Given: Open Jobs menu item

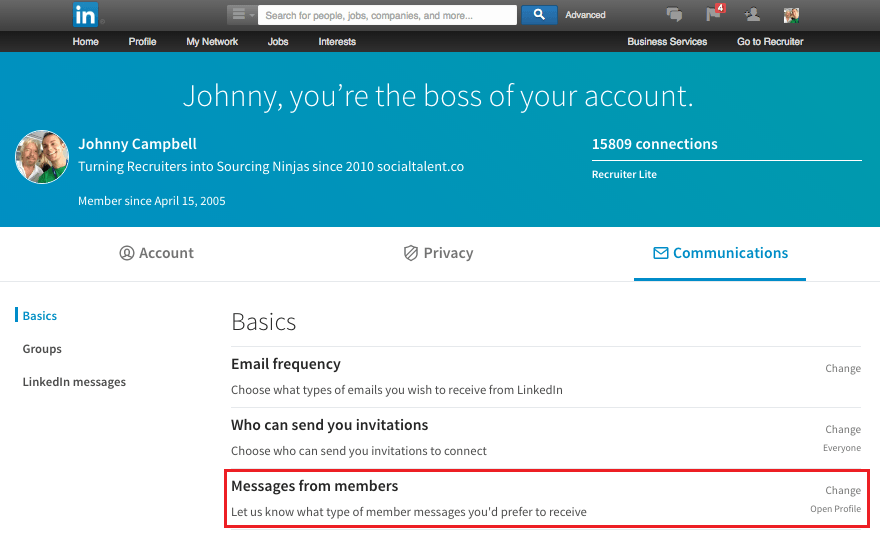Looking at the screenshot, I should coord(278,42).
